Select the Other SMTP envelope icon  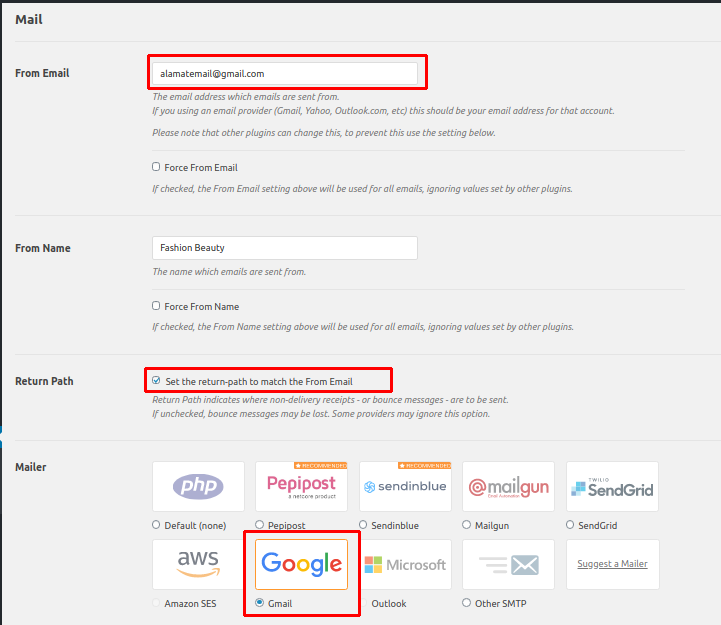point(509,564)
